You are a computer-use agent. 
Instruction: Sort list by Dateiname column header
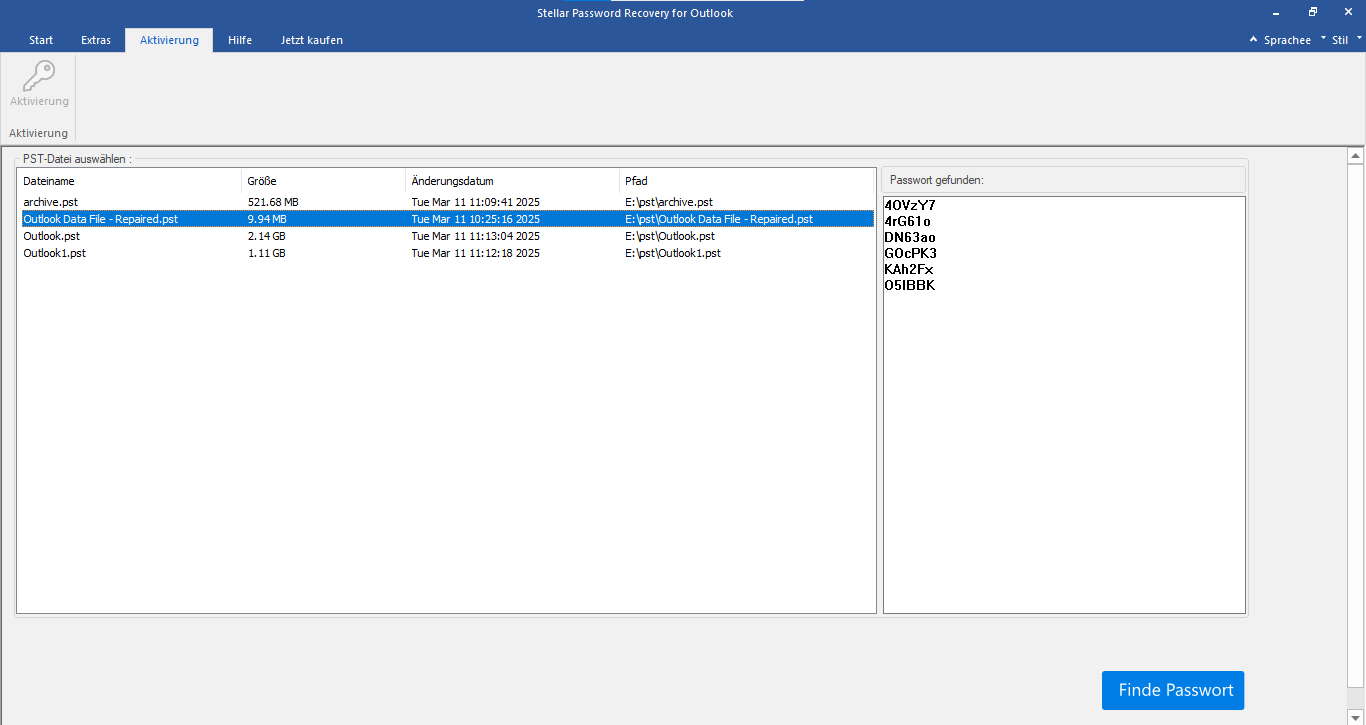129,181
